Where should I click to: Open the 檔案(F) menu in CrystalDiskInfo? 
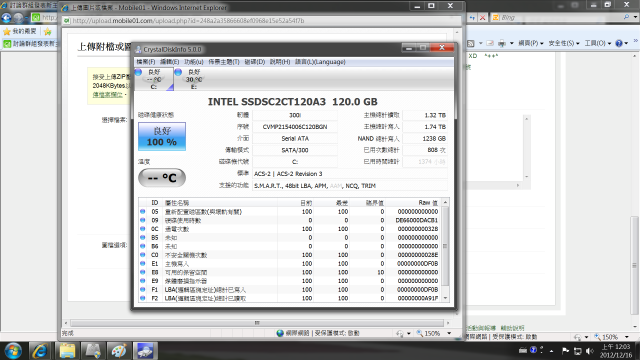(x=146, y=62)
